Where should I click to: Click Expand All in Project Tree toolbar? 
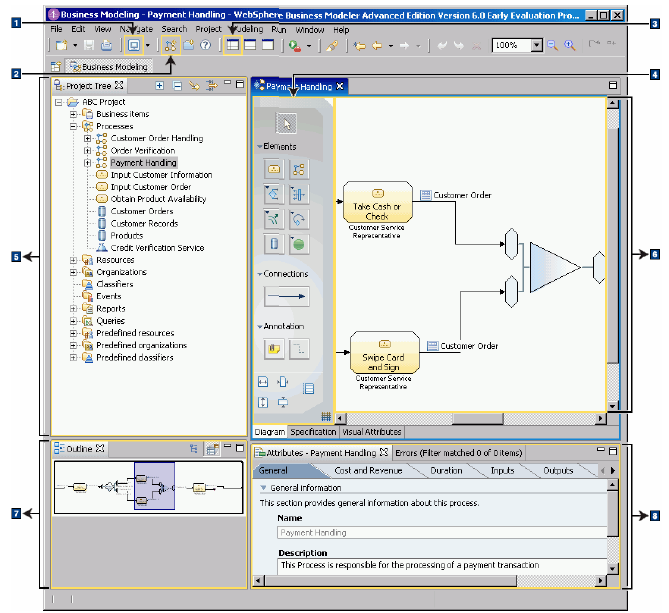click(x=160, y=86)
